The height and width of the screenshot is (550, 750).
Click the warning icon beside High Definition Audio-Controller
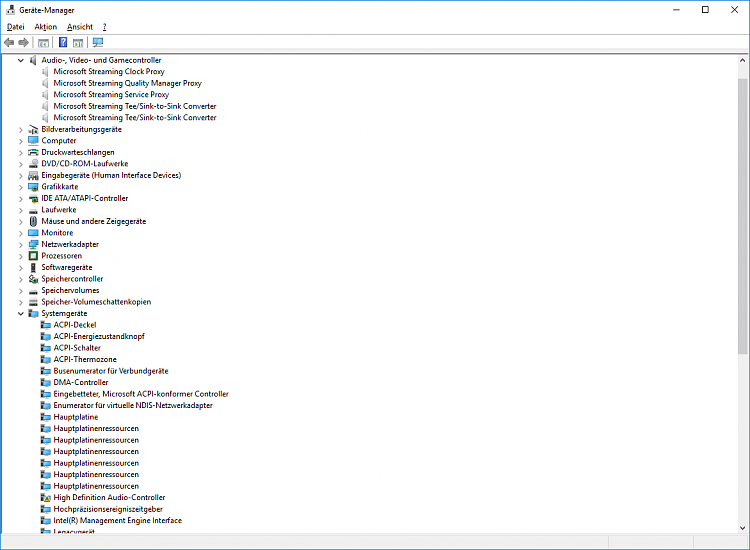tap(45, 498)
